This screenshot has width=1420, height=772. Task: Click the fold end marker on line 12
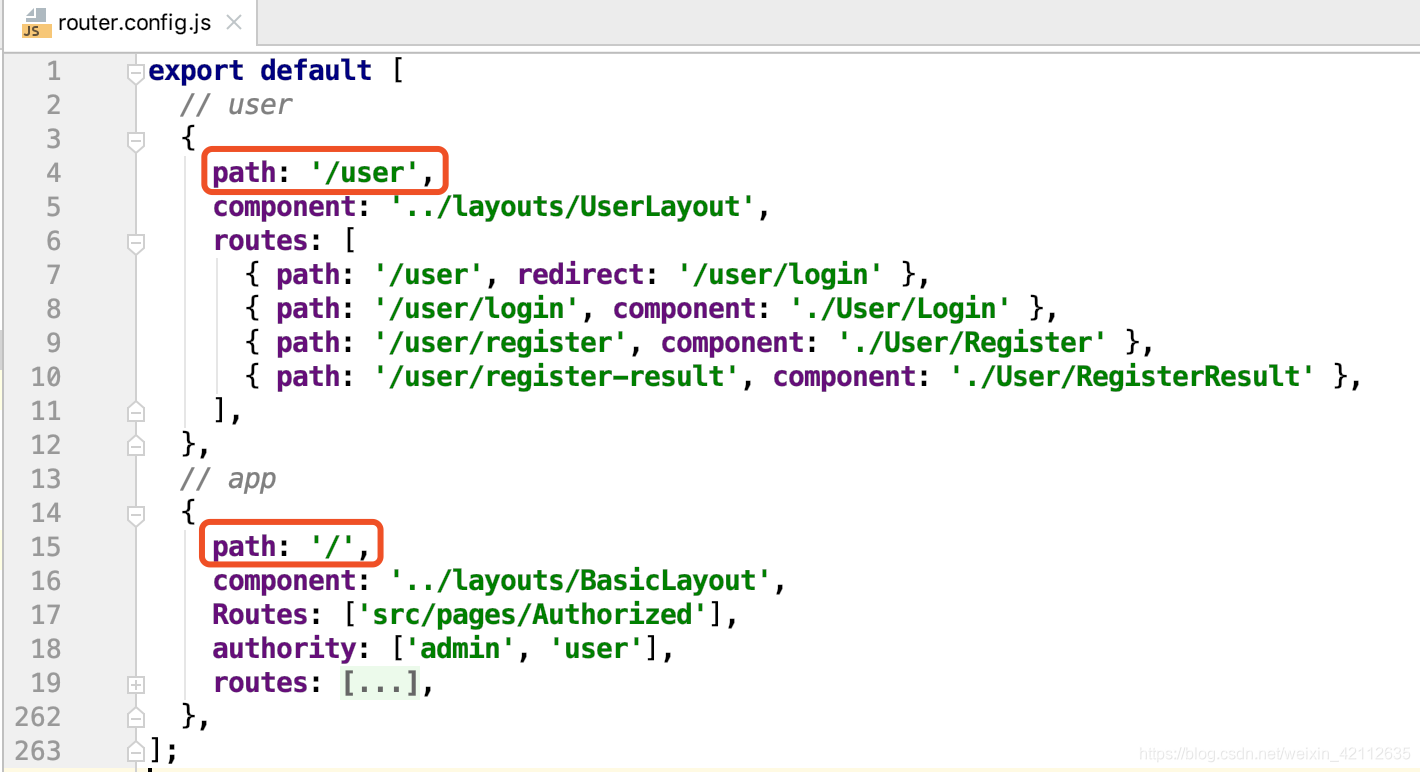click(x=136, y=446)
